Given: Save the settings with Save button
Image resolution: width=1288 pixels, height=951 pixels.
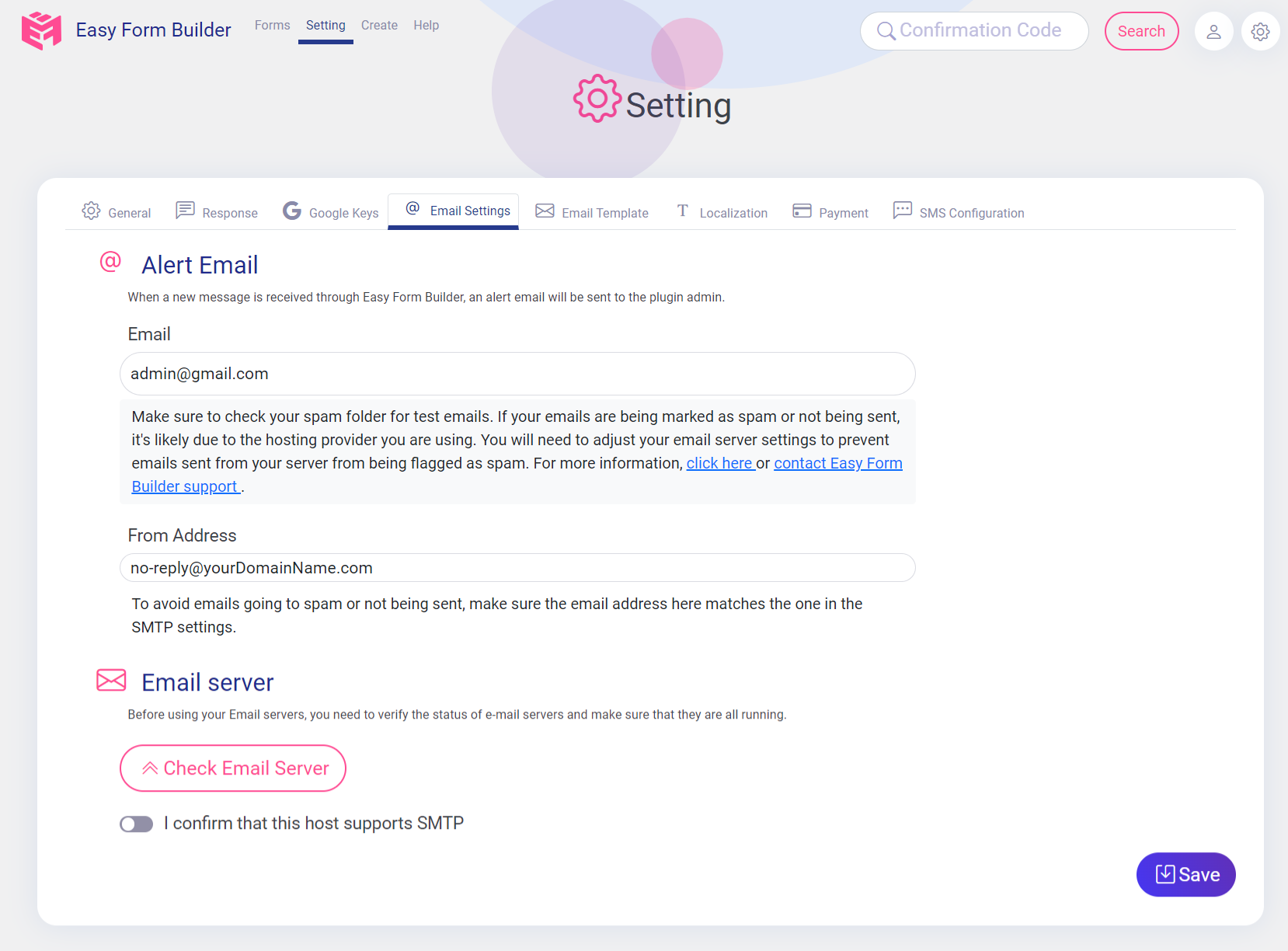Looking at the screenshot, I should click(1185, 875).
